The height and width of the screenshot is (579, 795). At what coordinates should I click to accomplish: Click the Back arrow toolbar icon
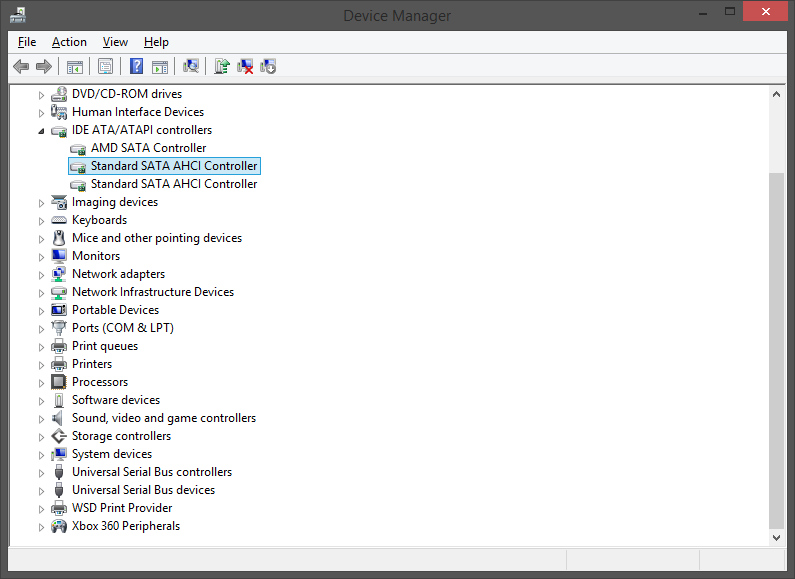pyautogui.click(x=21, y=66)
